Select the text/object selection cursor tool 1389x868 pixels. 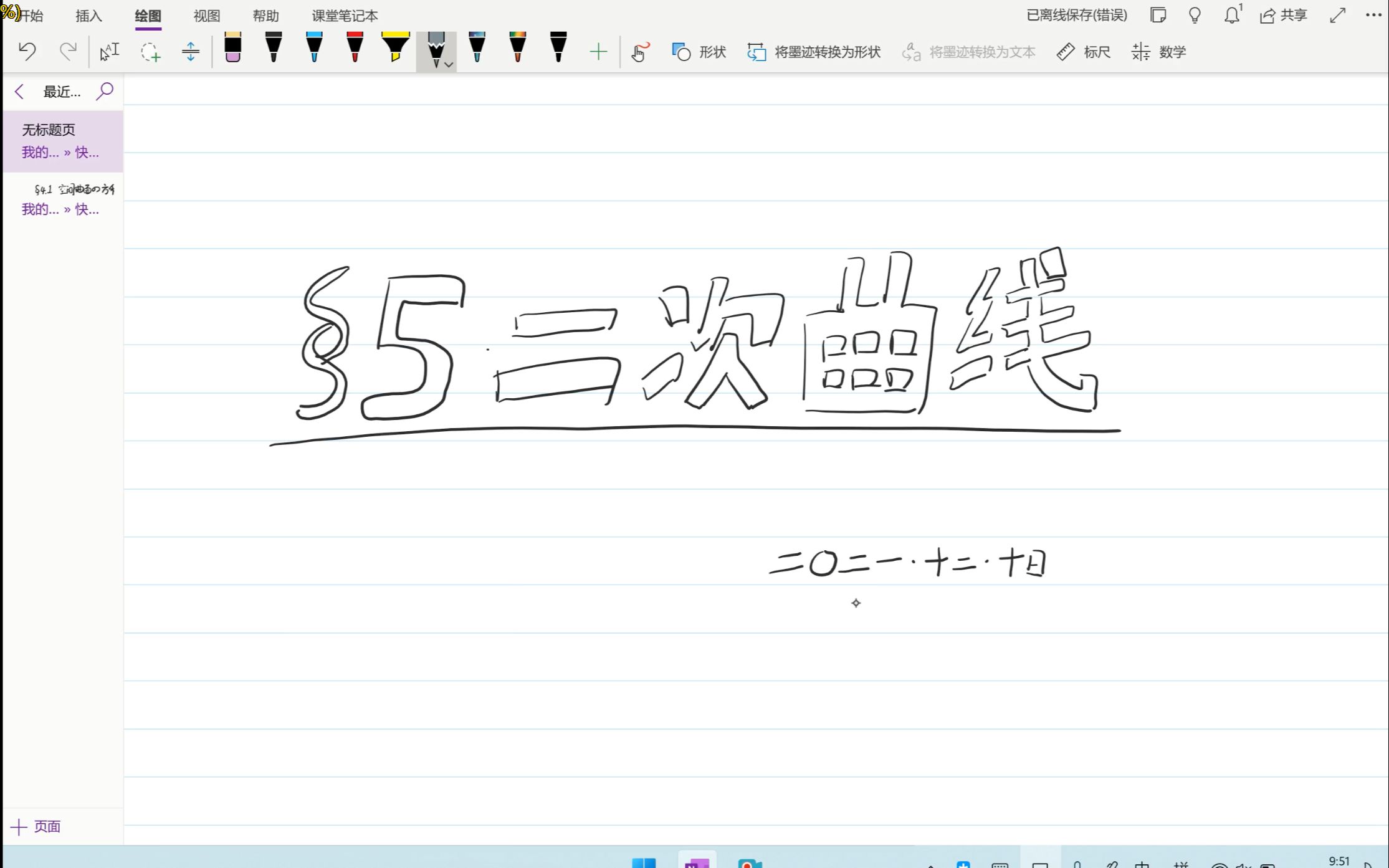point(109,51)
